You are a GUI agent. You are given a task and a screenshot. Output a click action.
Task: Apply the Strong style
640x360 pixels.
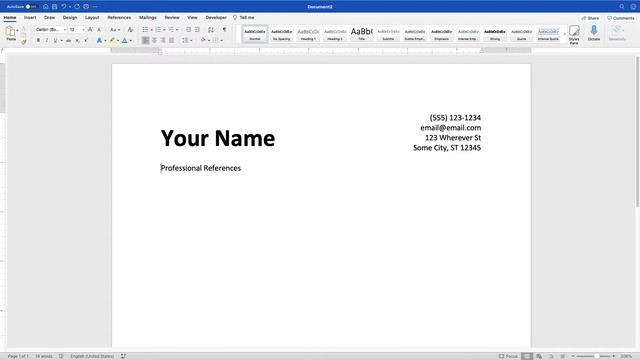pyautogui.click(x=495, y=34)
